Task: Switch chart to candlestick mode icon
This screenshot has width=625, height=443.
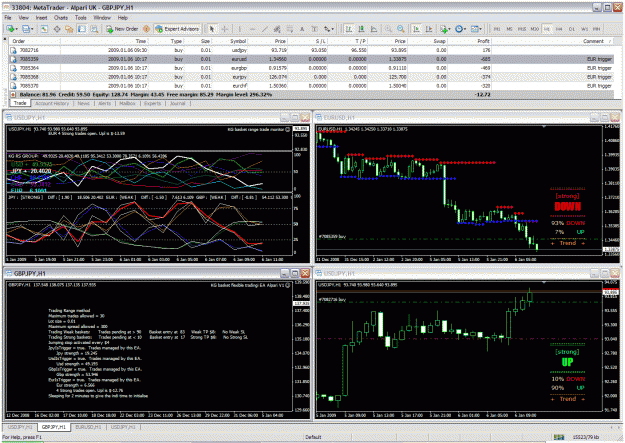Action: click(361, 29)
